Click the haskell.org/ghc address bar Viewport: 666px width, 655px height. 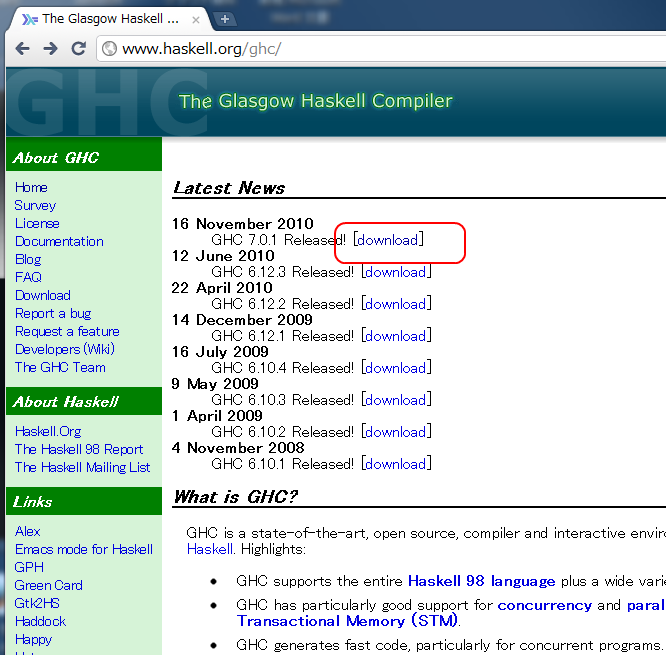tap(382, 49)
